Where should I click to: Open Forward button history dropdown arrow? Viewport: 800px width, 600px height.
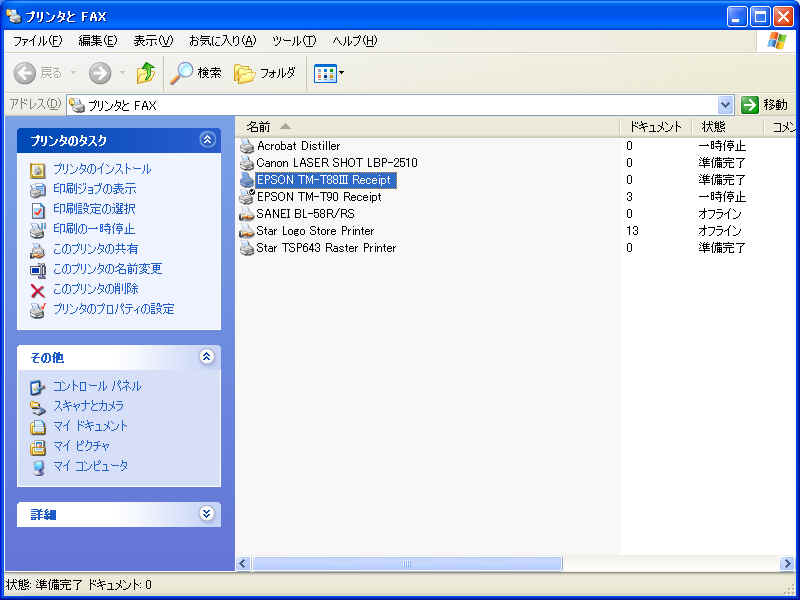[122, 73]
